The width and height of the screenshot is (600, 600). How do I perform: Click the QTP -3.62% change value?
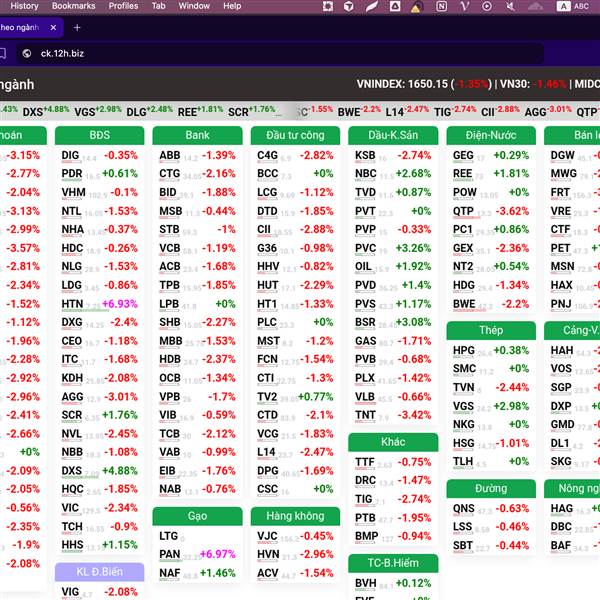click(512, 211)
